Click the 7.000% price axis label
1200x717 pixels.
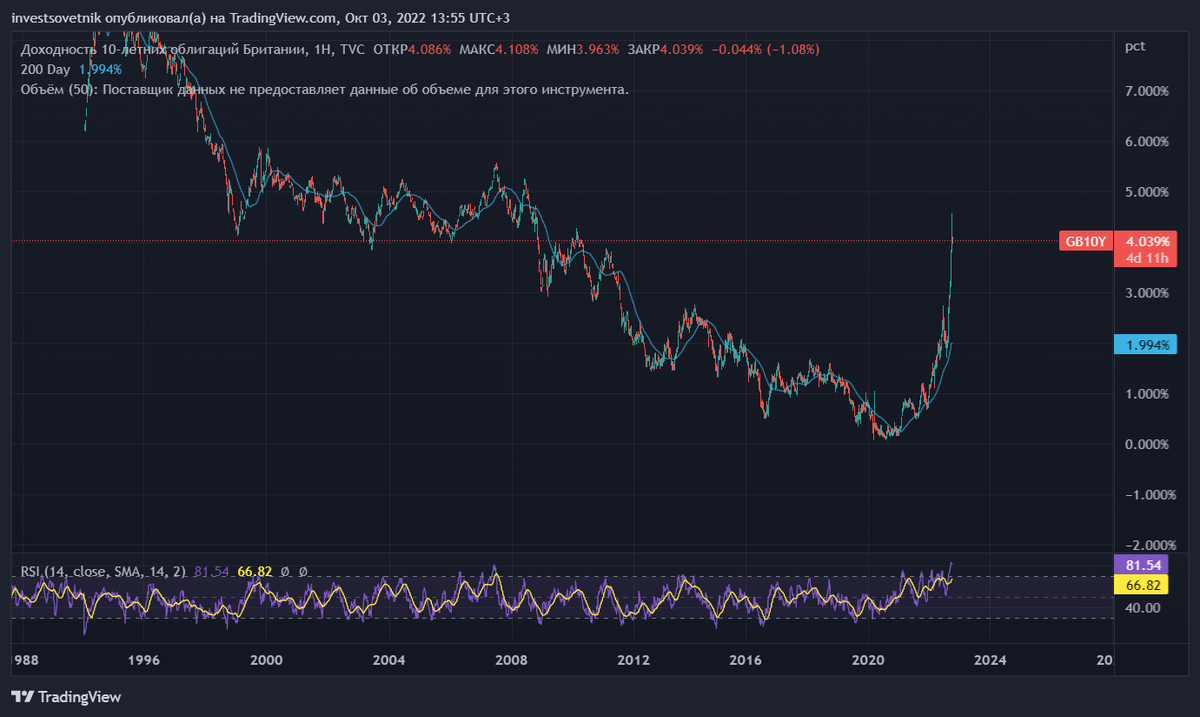[1146, 91]
